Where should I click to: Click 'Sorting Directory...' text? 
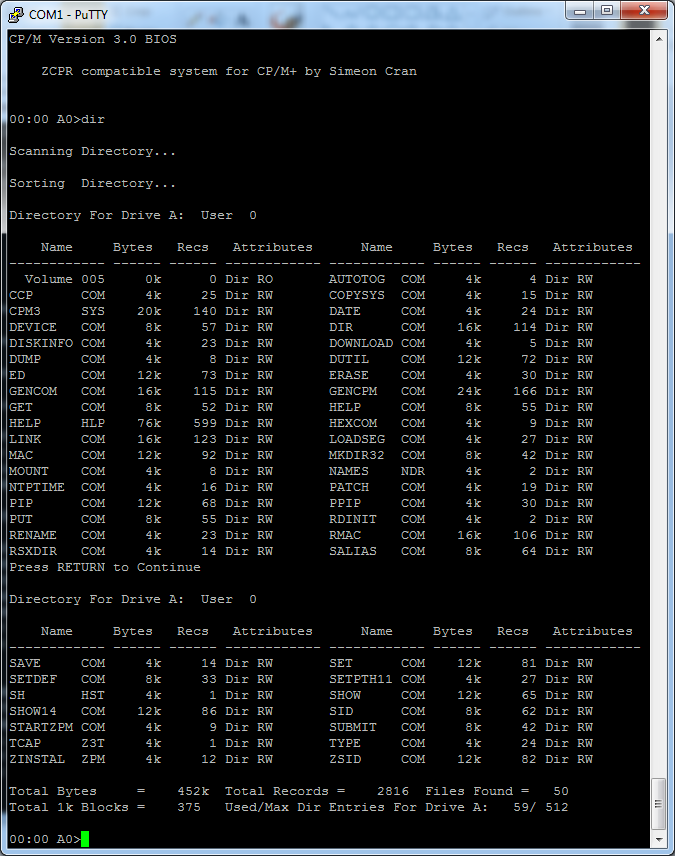[92, 183]
